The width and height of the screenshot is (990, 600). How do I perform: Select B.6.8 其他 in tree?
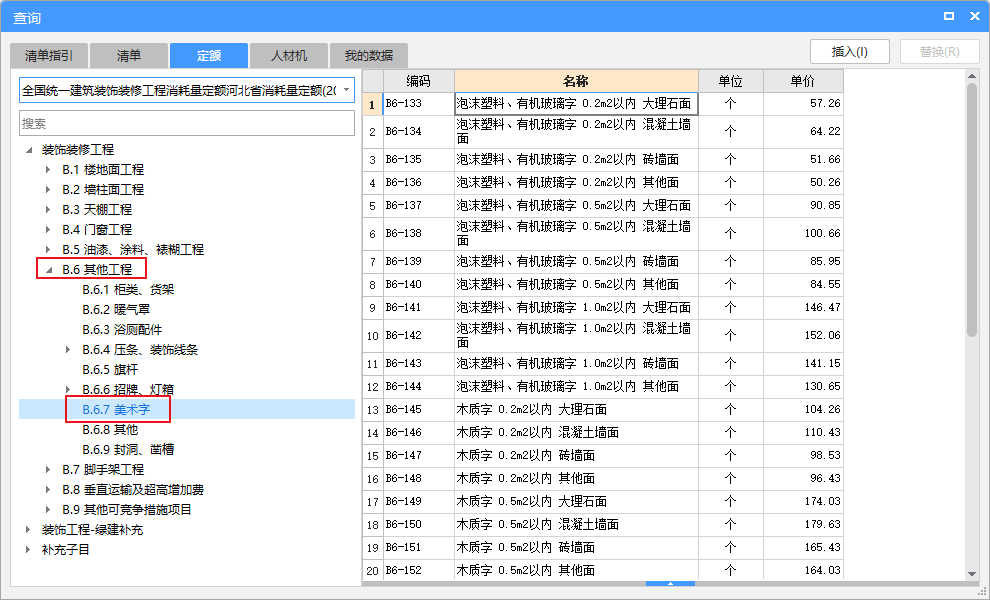(x=110, y=429)
